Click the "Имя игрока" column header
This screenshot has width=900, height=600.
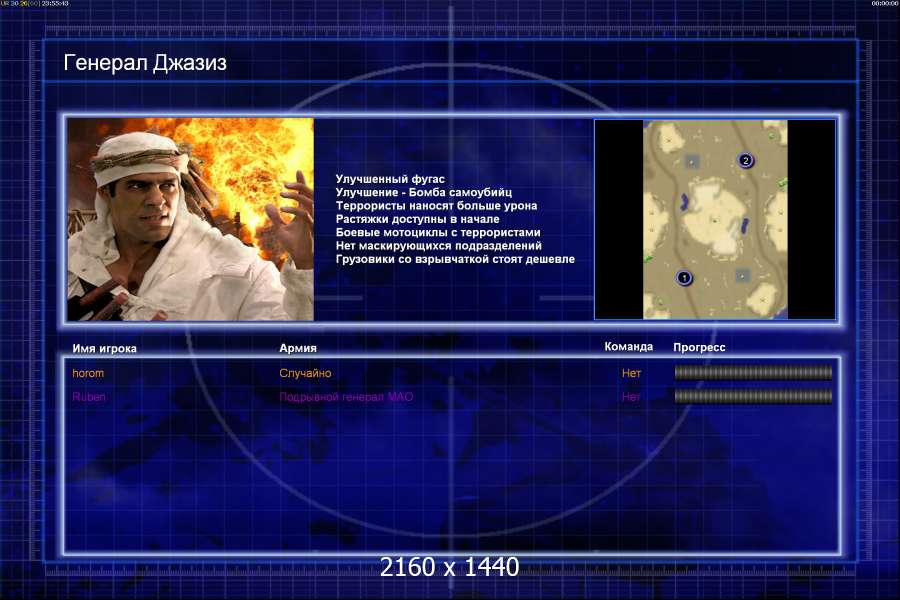104,348
